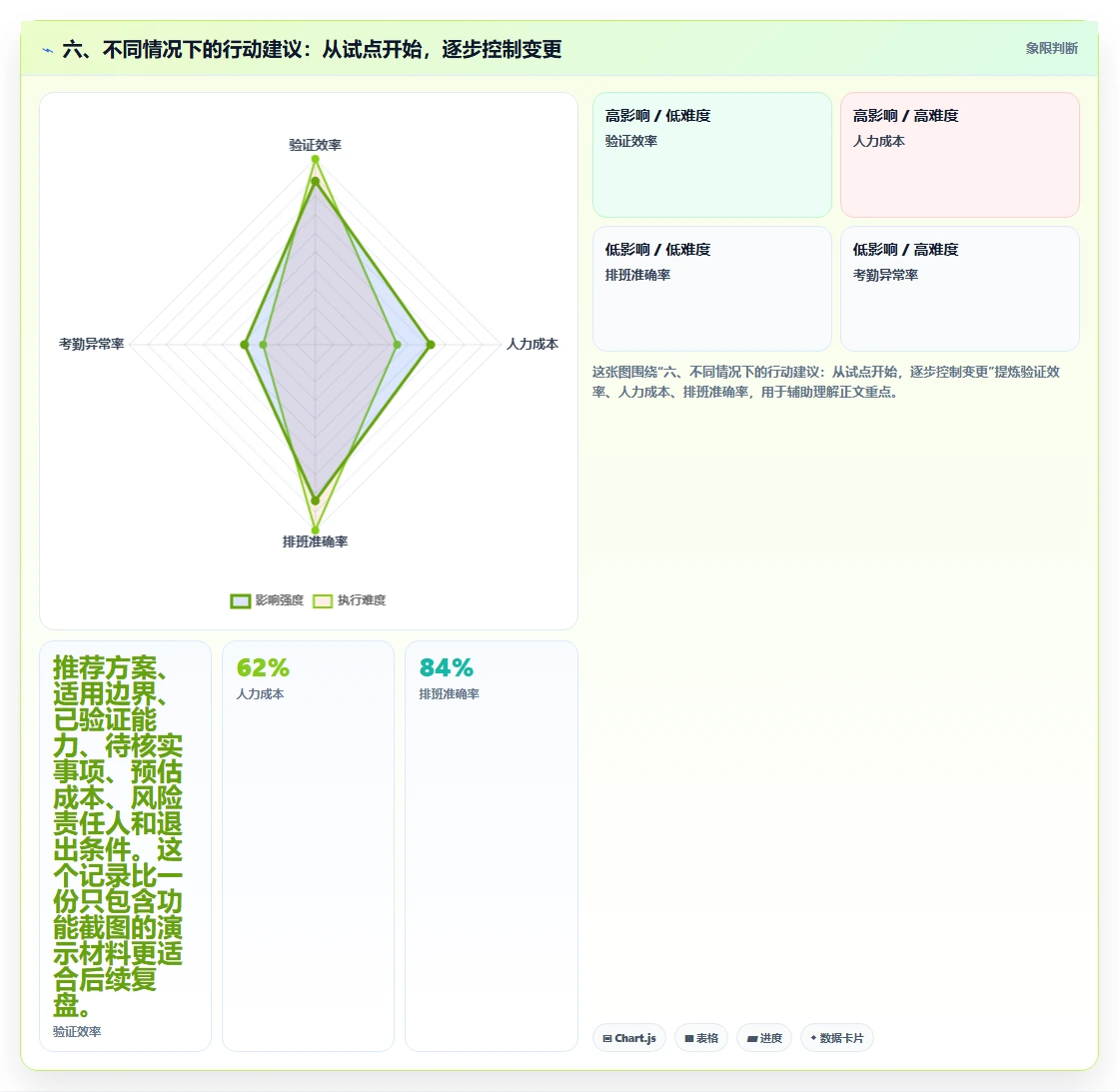This screenshot has height=1092, width=1119.
Task: Click the 考勤异常率 radar axis label
Action: pos(91,344)
